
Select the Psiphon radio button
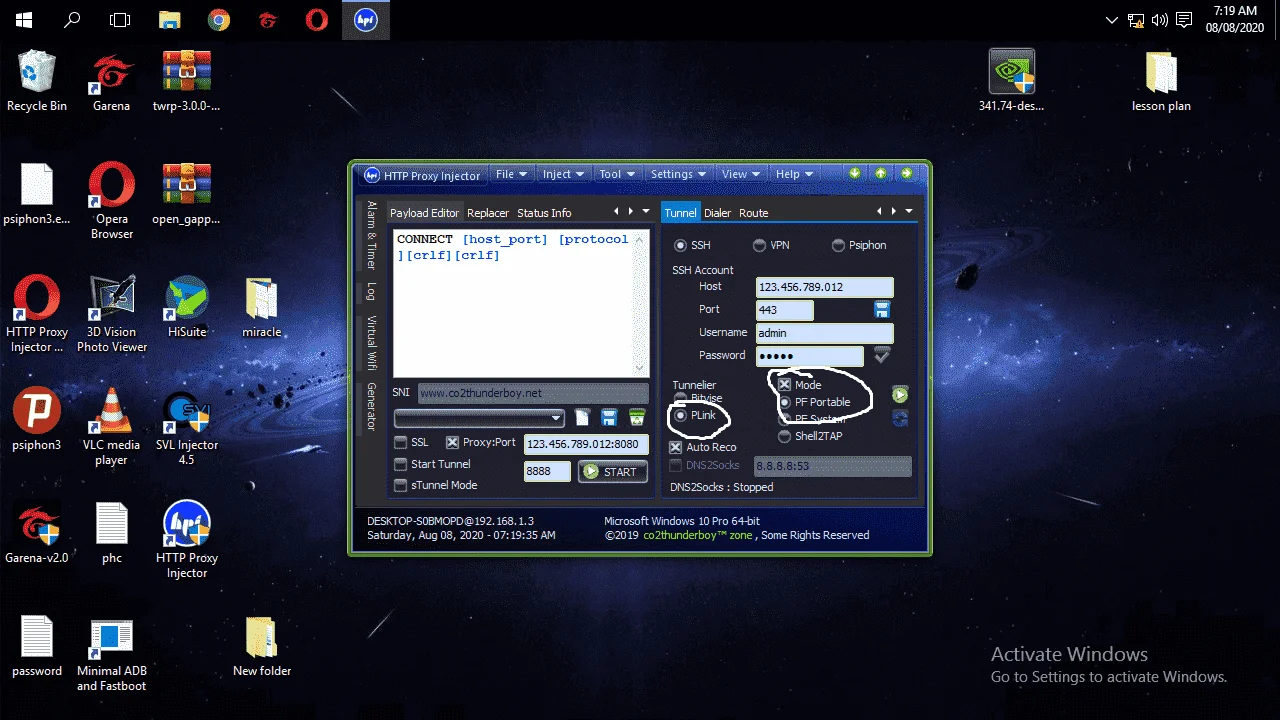(838, 245)
